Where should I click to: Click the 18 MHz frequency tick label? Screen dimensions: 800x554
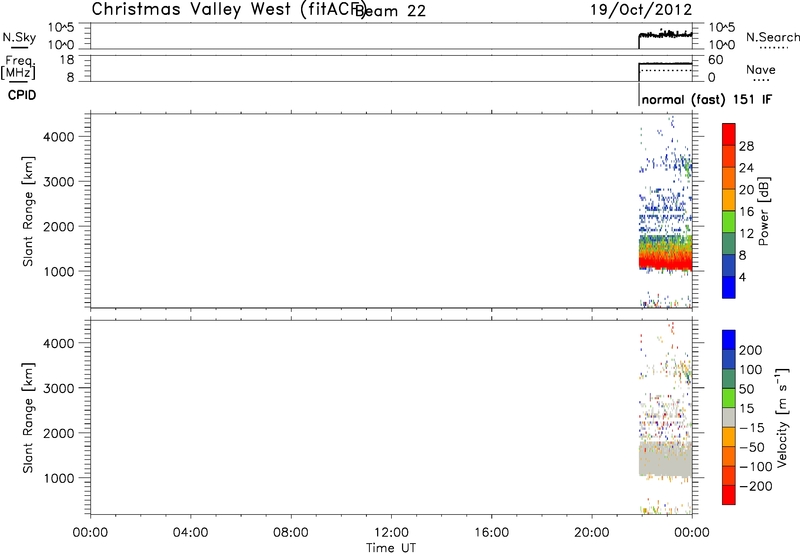click(67, 60)
